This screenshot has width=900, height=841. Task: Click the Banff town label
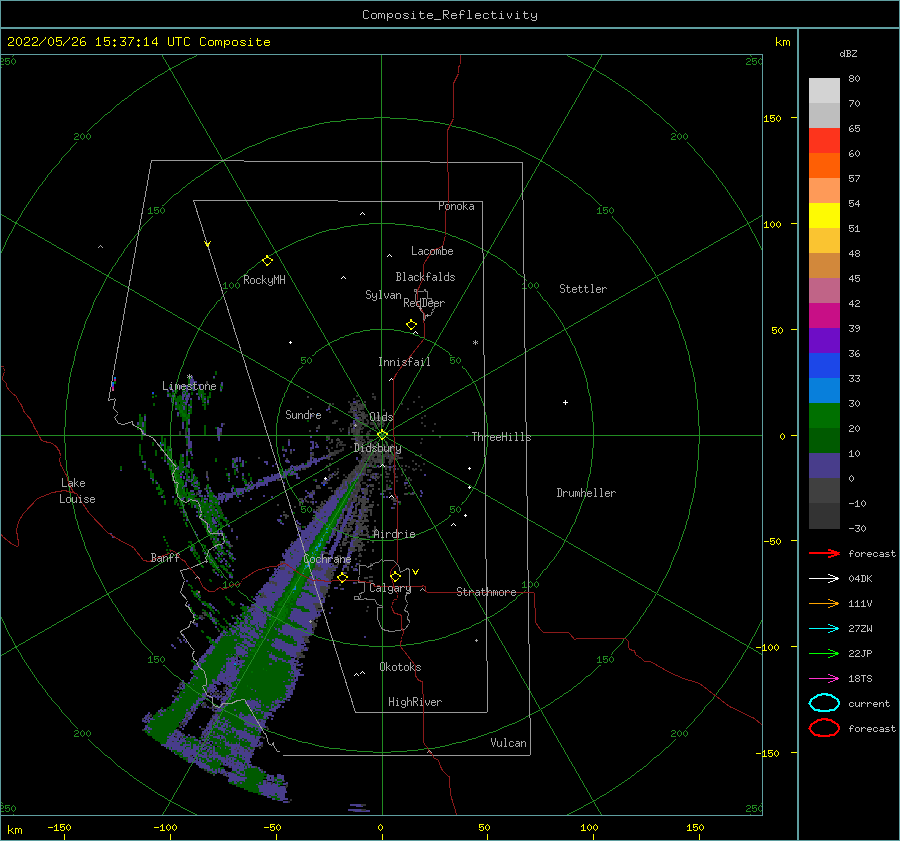(x=165, y=557)
